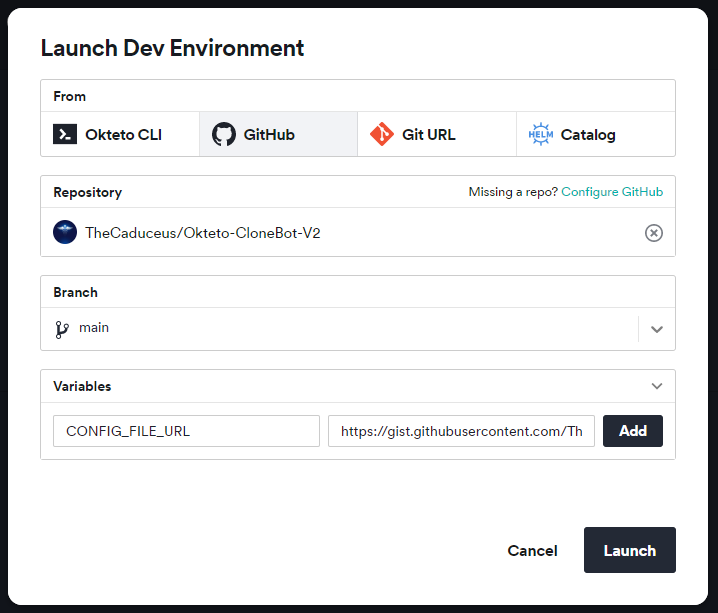Viewport: 718px width, 613px height.
Task: Click the git branch icon beside main
Action: [x=62, y=329]
